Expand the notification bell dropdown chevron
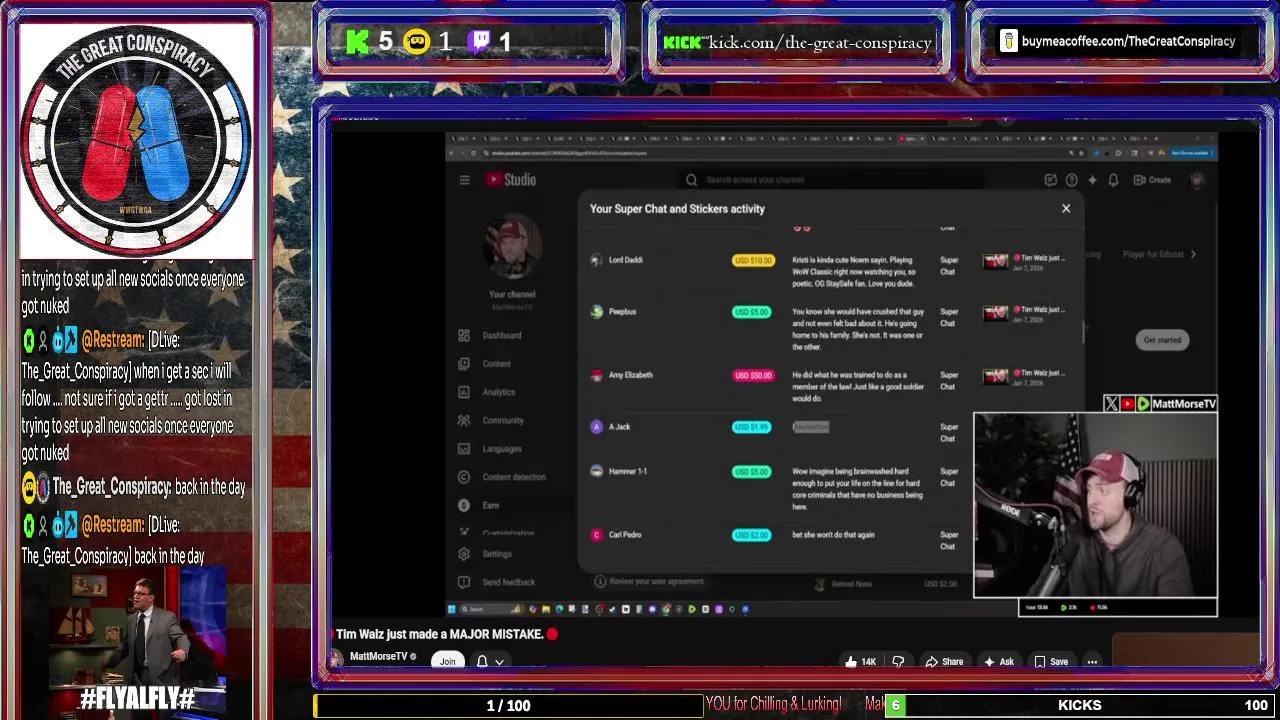This screenshot has width=1280, height=720. coord(499,662)
